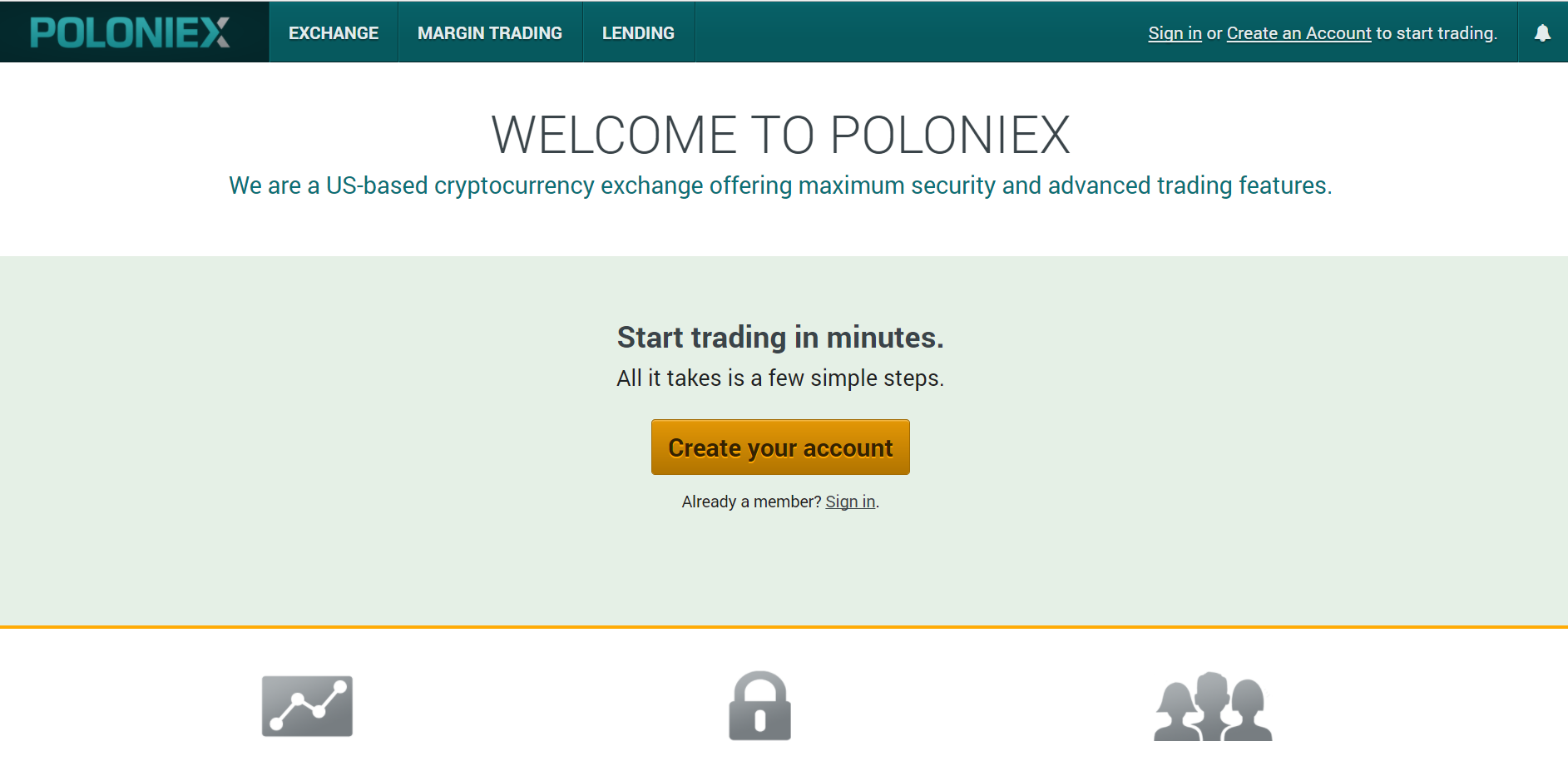Open the notifications bell icon
This screenshot has height=766, width=1568.
(1542, 32)
